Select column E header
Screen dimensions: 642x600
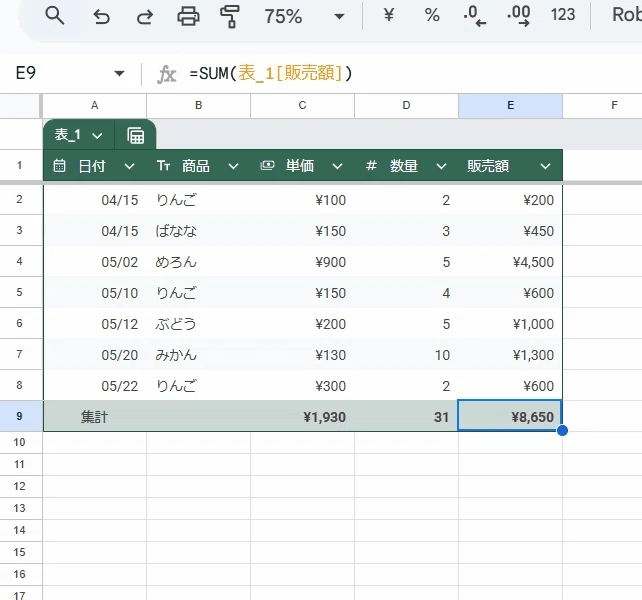coord(511,106)
